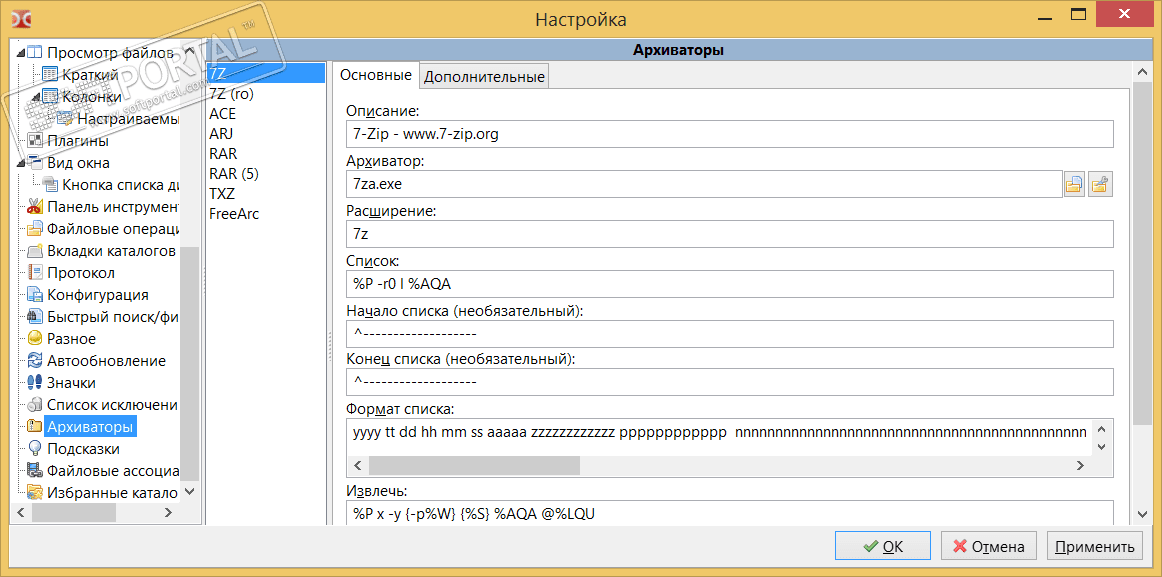Click the Подсказки lightbulb icon
This screenshot has width=1162, height=577.
coord(35,448)
